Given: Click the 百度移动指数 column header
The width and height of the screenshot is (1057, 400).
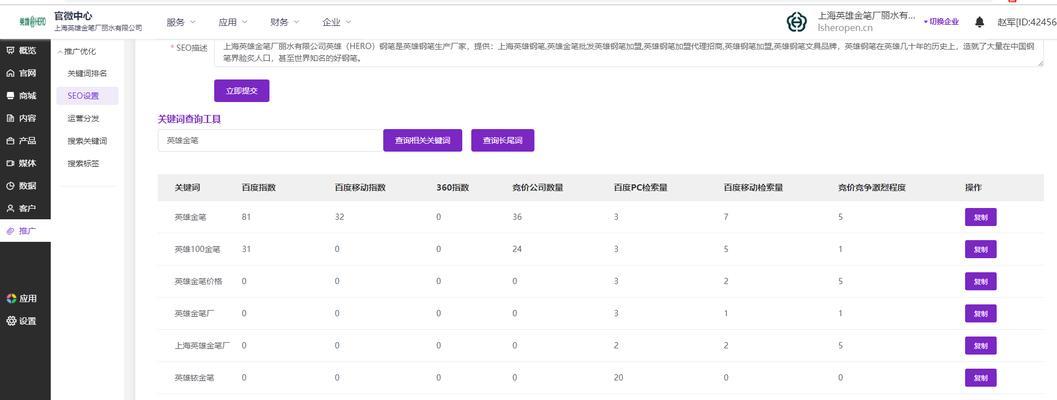Looking at the screenshot, I should click(360, 188).
